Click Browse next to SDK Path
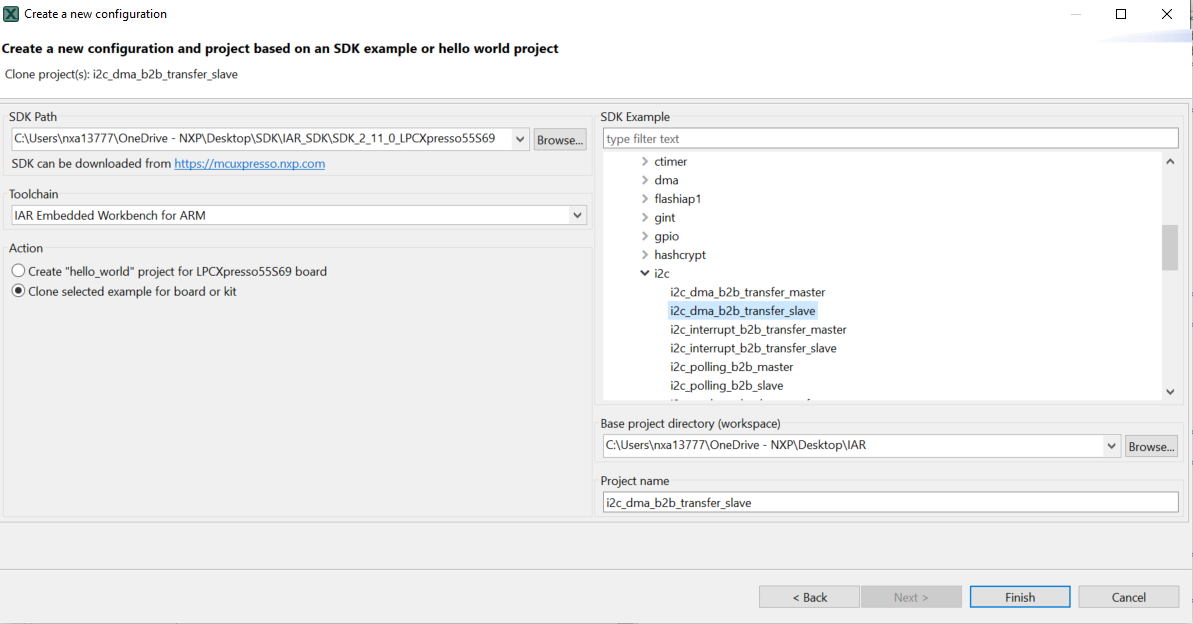 (x=560, y=140)
